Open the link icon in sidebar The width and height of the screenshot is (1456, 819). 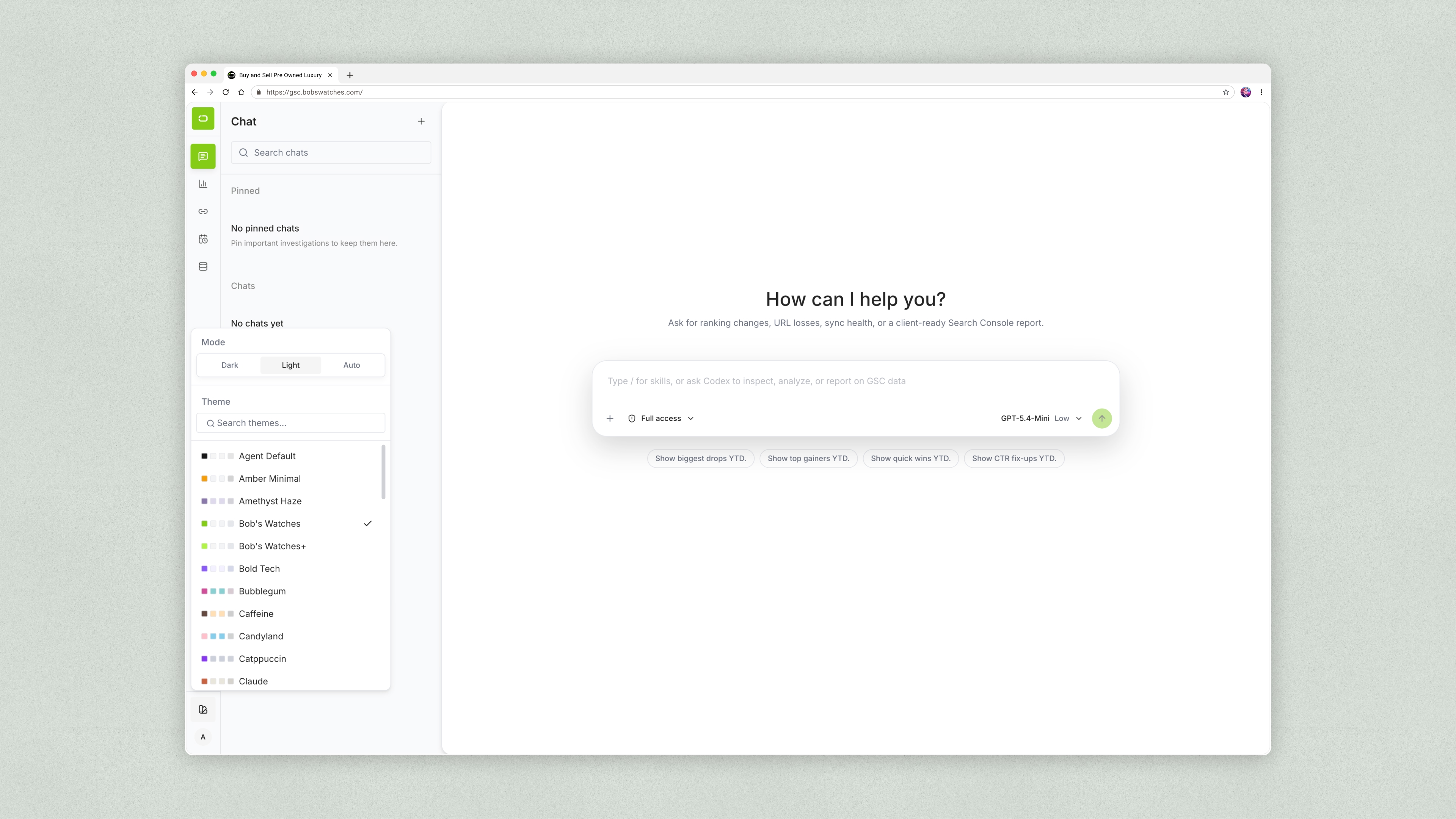[x=203, y=211]
